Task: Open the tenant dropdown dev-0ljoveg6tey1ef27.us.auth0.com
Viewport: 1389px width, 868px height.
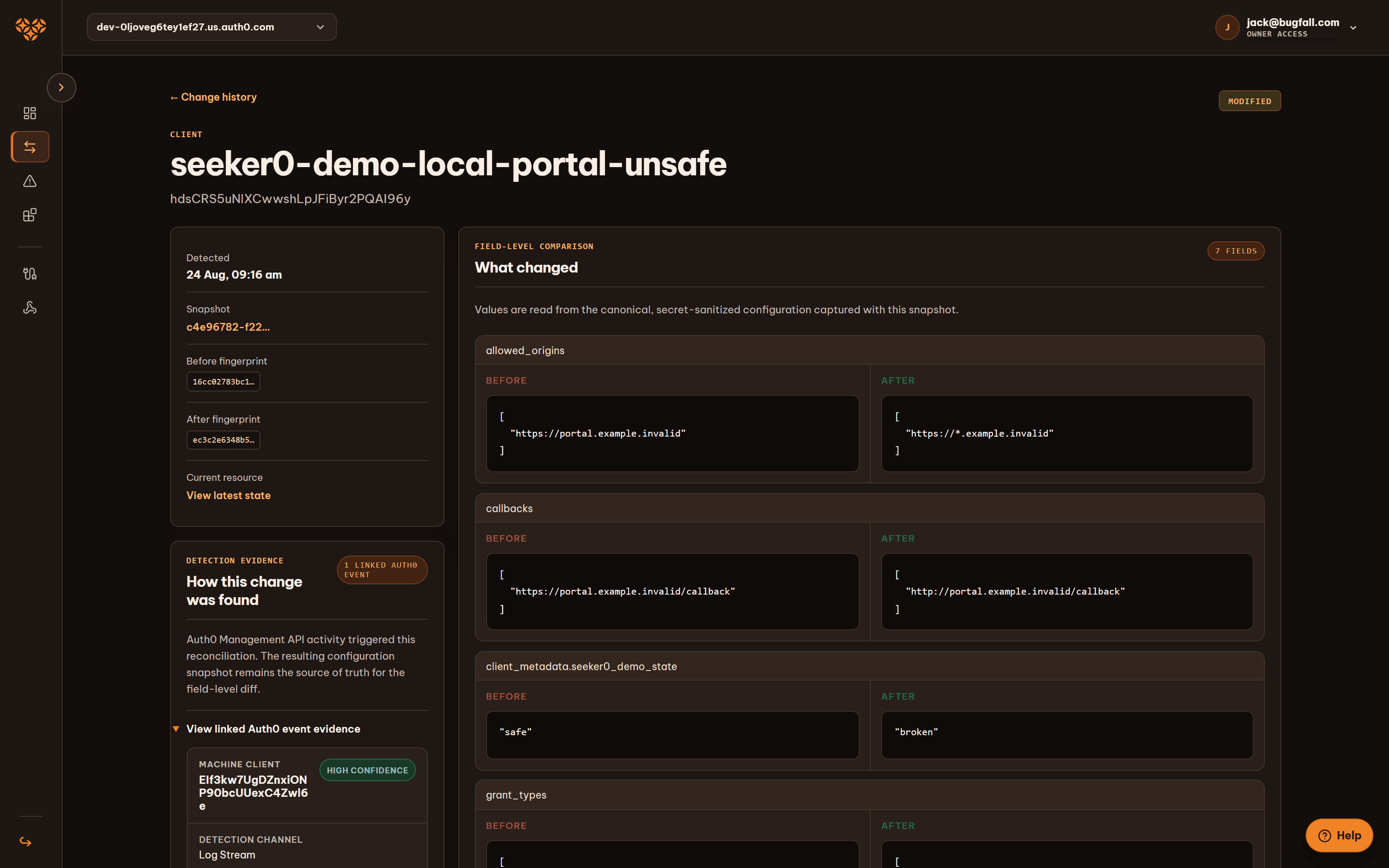Action: point(211,27)
